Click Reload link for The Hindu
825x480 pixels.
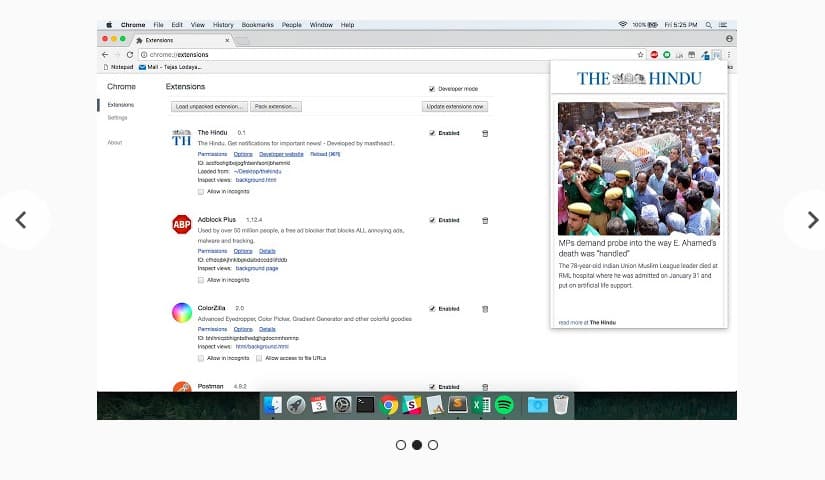tap(325, 154)
